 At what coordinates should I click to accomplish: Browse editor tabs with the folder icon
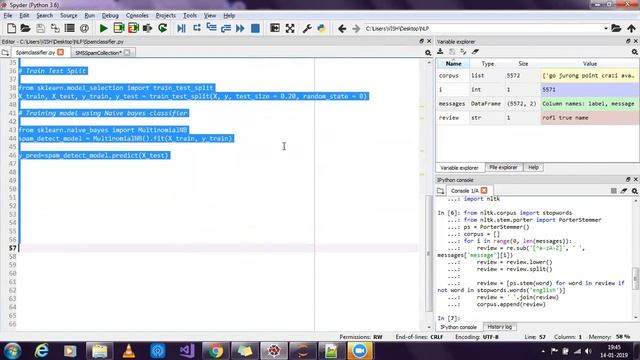(5, 52)
